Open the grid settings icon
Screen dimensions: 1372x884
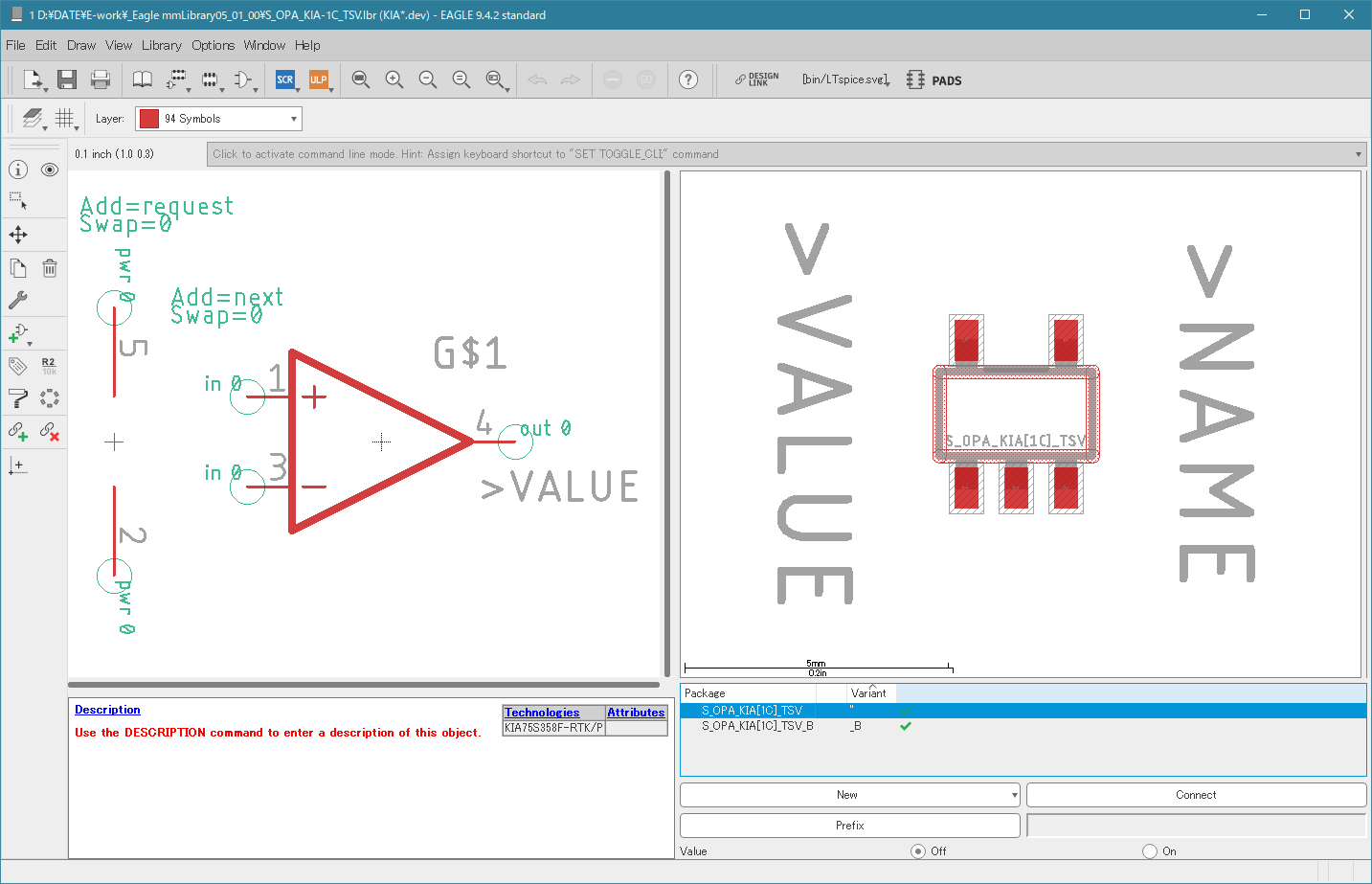pyautogui.click(x=64, y=118)
